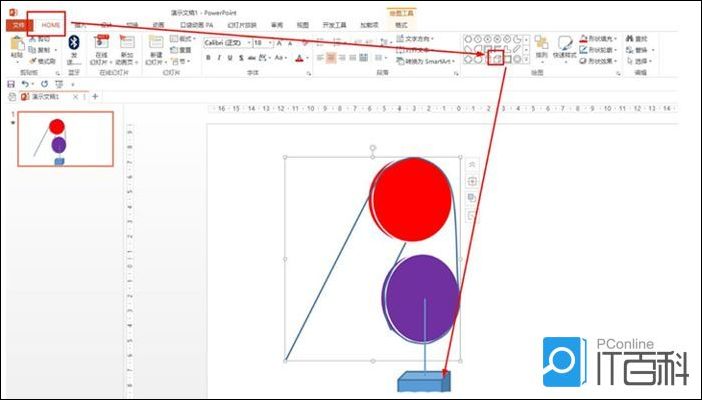Open the File tab

(x=19, y=26)
